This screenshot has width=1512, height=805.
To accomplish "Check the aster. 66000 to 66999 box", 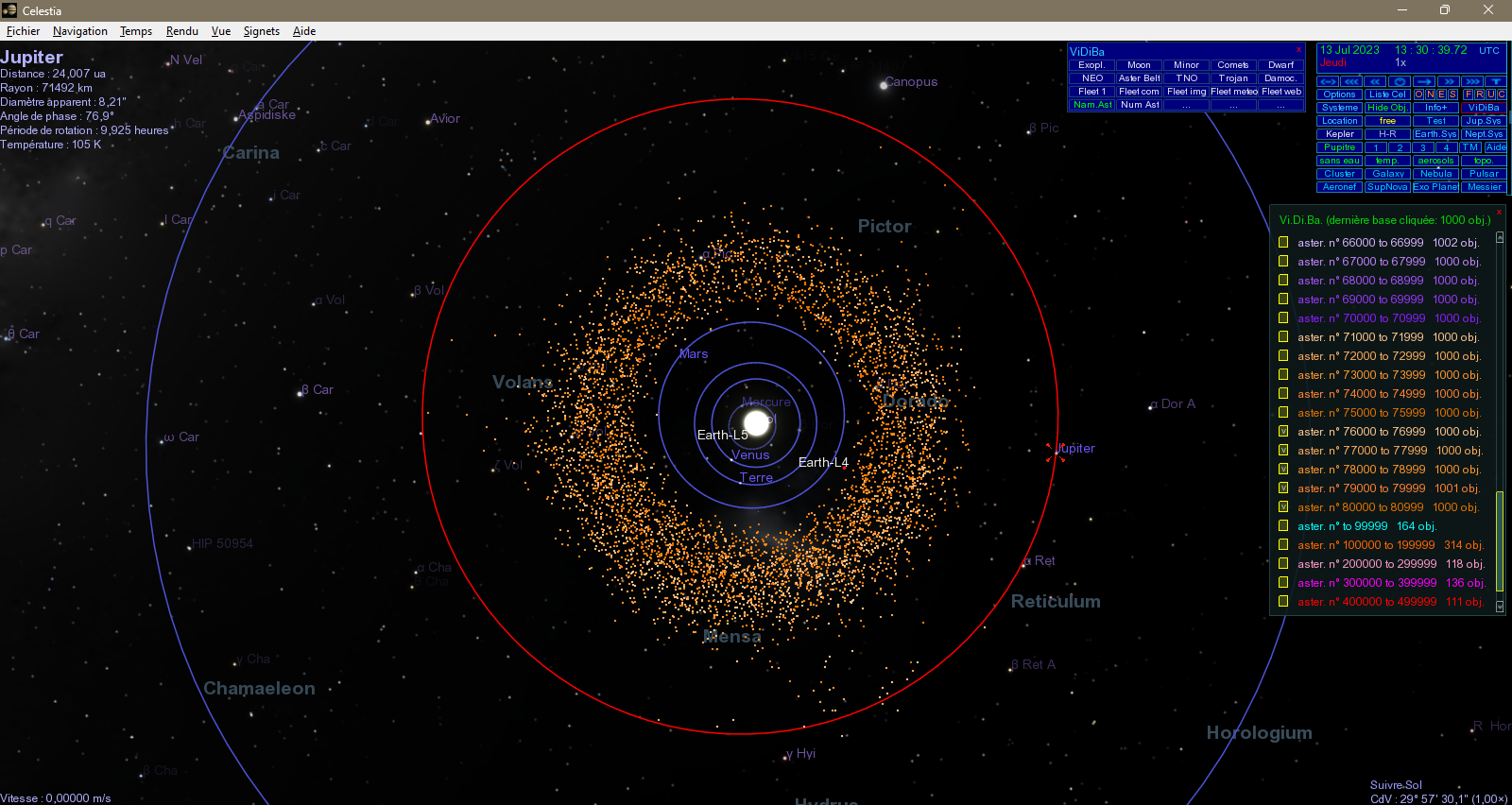I will pos(1283,242).
